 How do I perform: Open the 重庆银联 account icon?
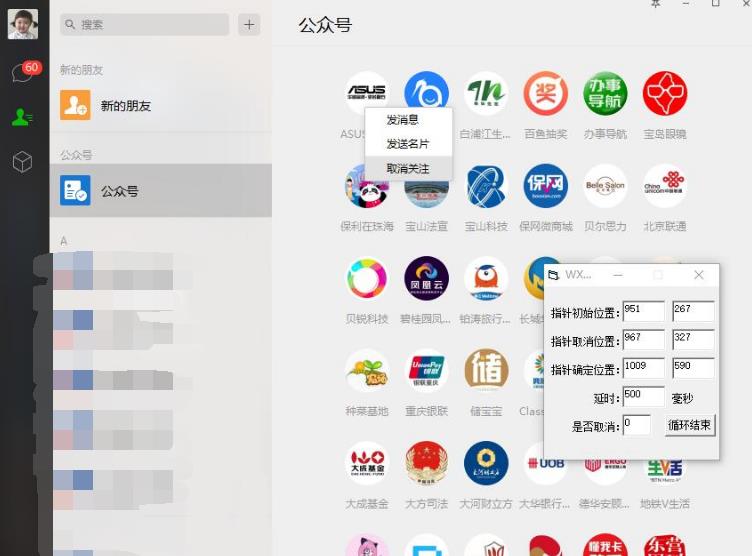pyautogui.click(x=426, y=371)
